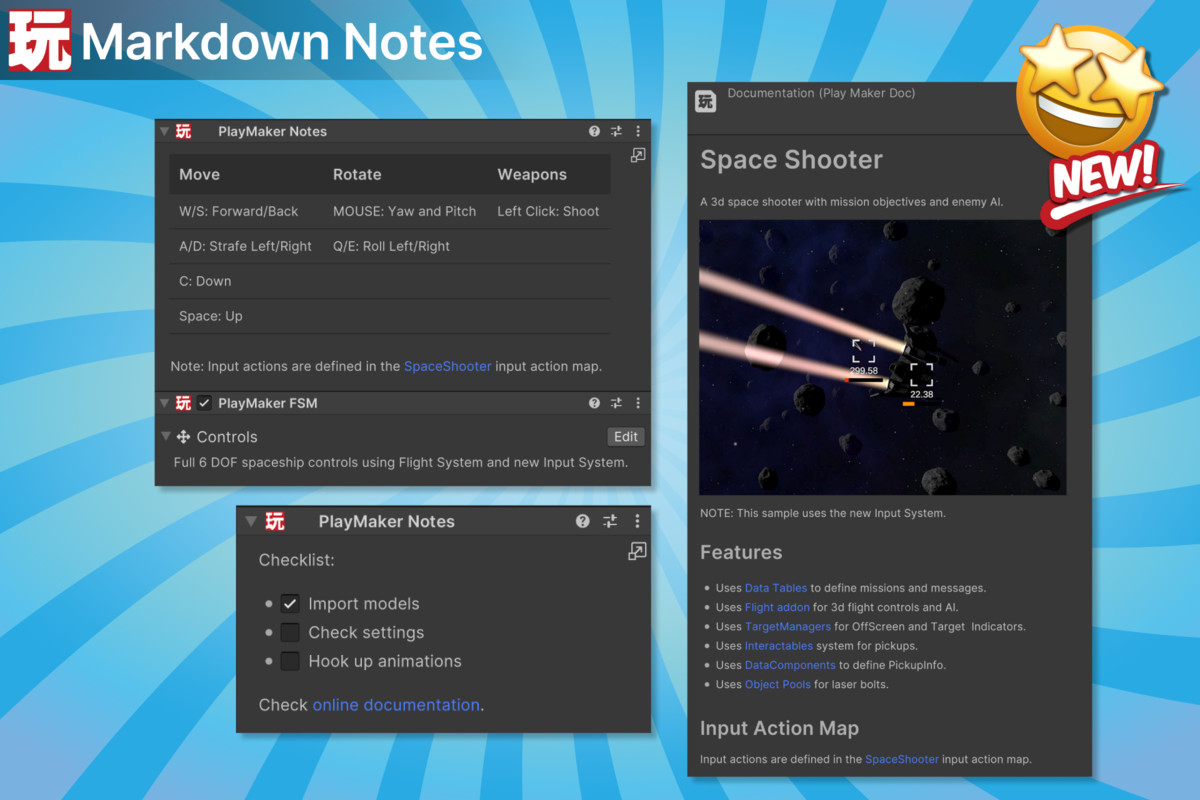Click the Features heading

[741, 552]
